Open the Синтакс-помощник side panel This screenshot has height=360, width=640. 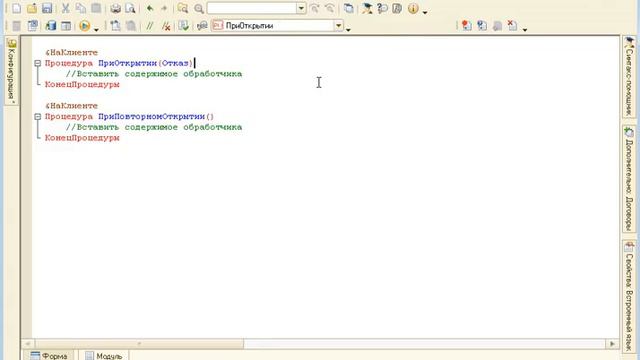point(629,76)
